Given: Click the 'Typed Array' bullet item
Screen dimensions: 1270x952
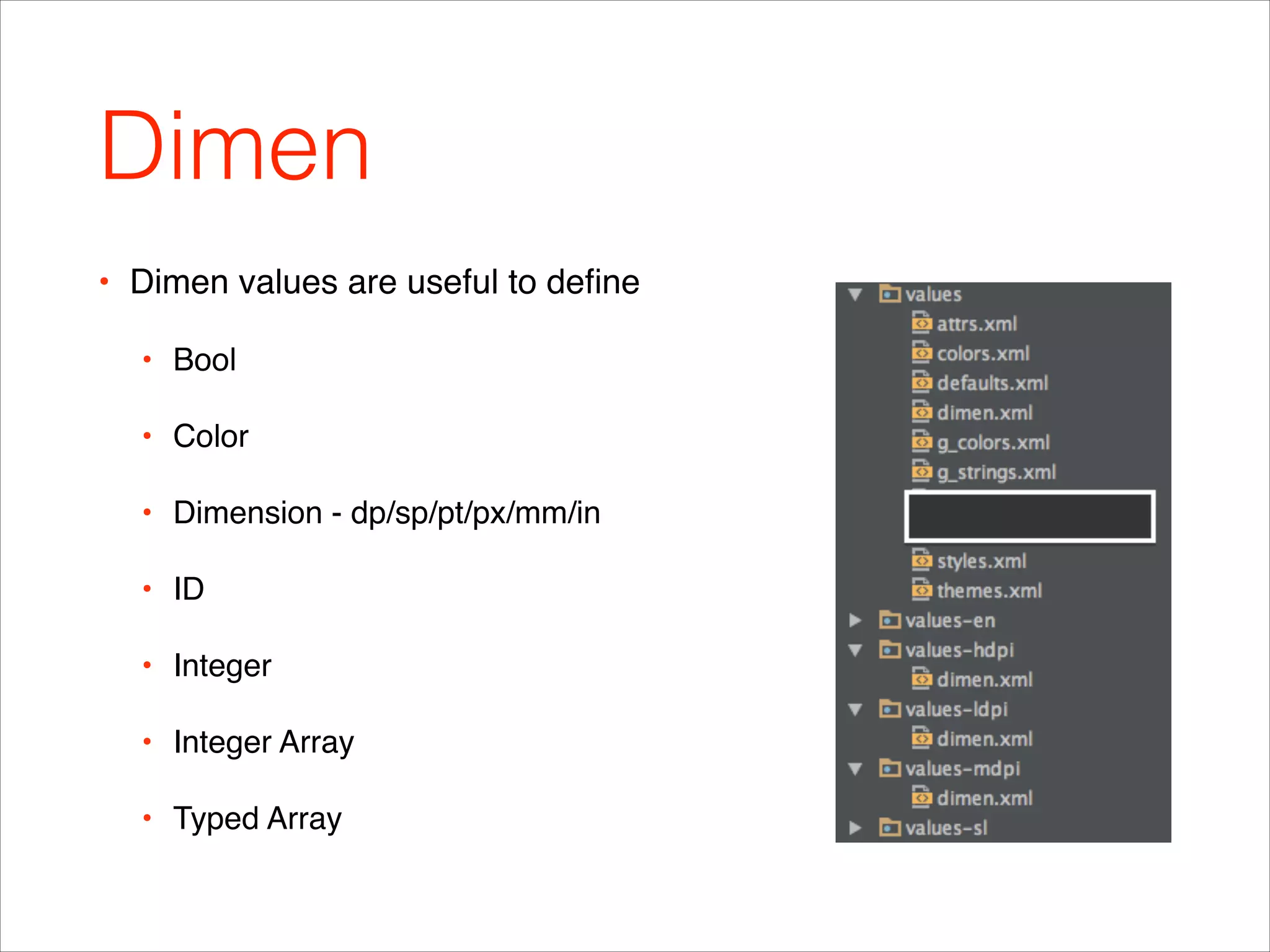Looking at the screenshot, I should (x=257, y=819).
